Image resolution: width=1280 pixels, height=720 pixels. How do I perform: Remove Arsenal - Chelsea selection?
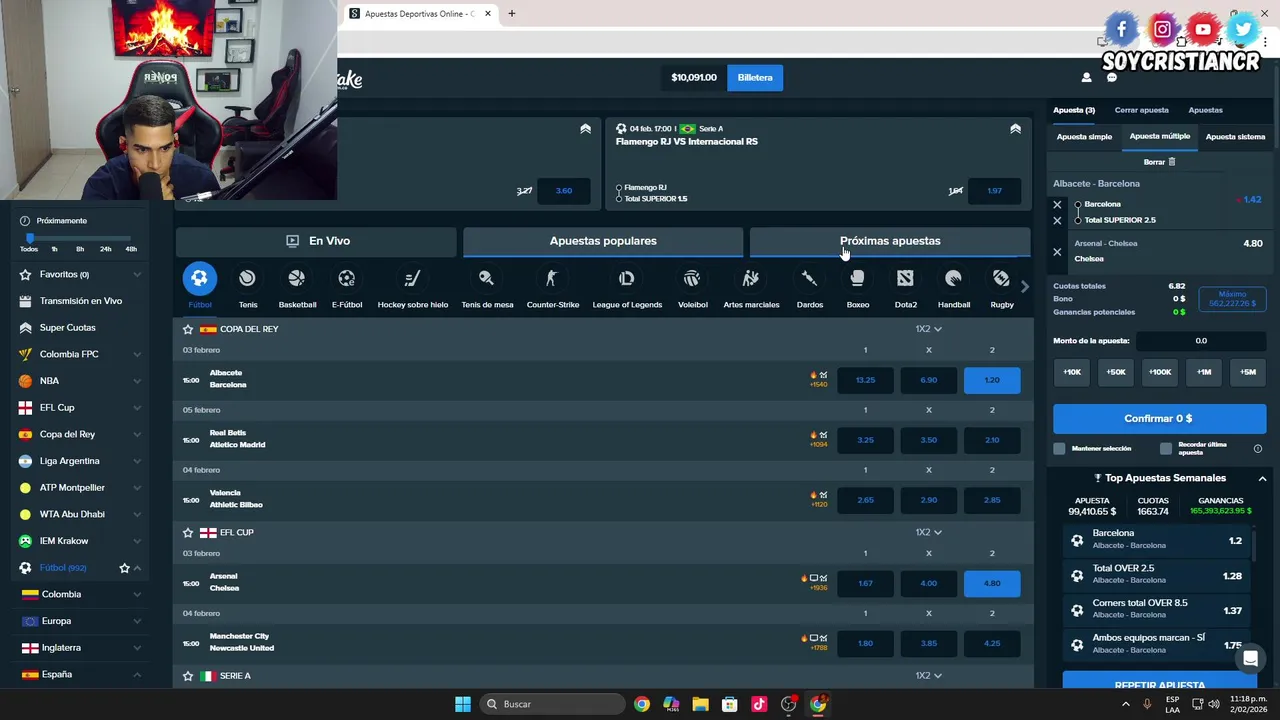tap(1057, 252)
